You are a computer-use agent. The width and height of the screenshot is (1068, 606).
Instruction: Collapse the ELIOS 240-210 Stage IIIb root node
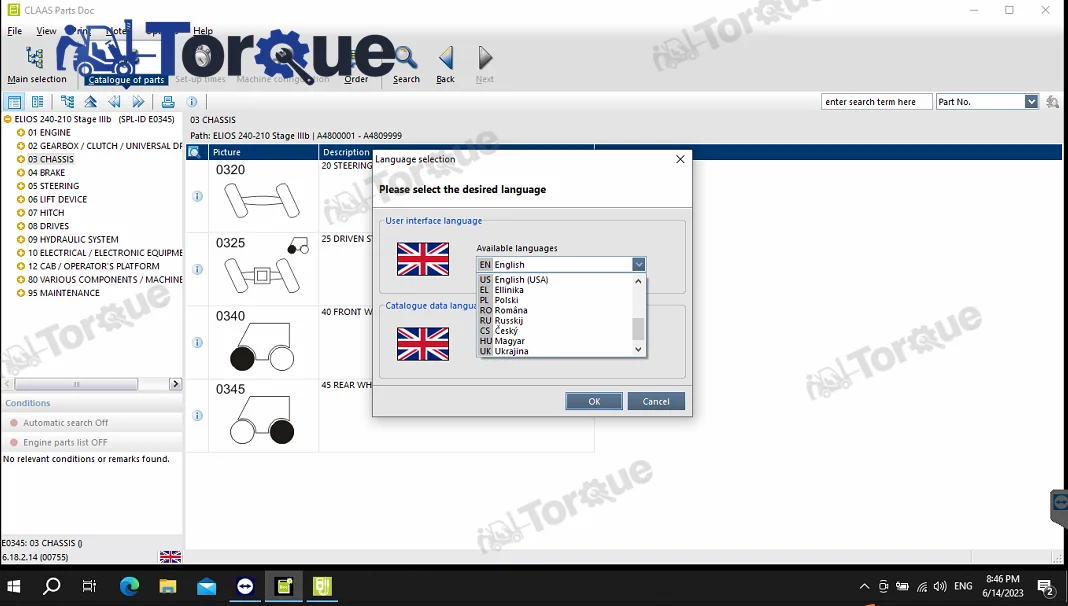[7, 119]
